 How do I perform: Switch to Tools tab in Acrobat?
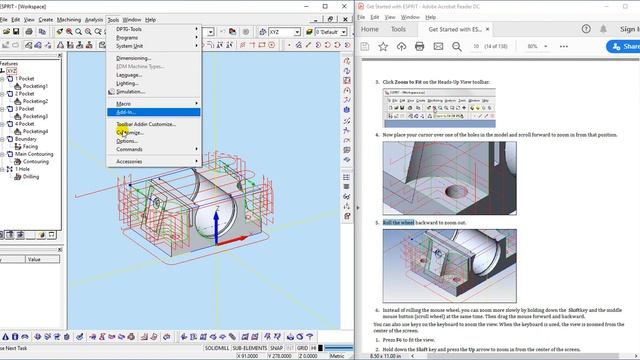tap(398, 29)
